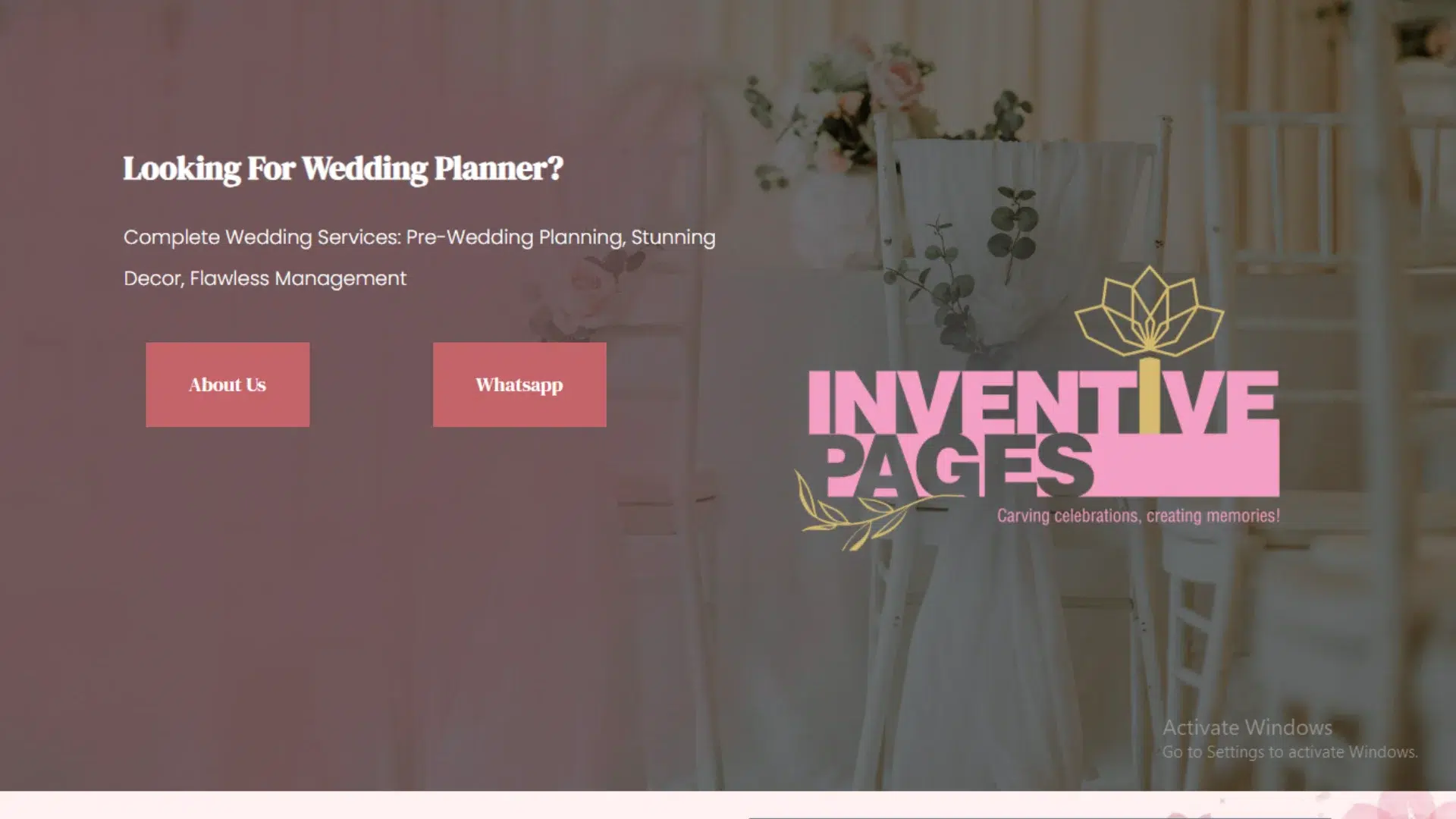Click the Complete Wedding Services text line

coord(419,237)
